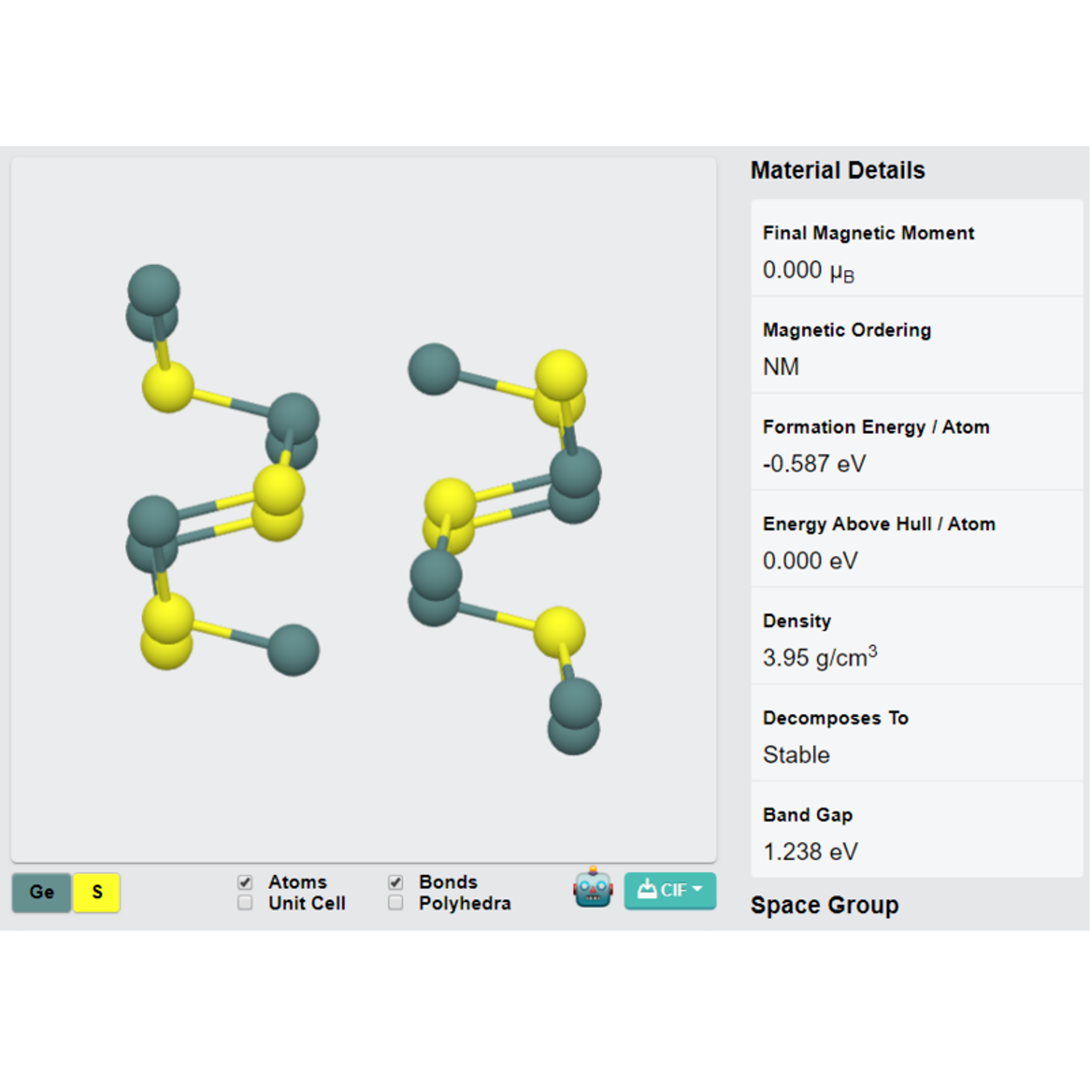The height and width of the screenshot is (1092, 1092).
Task: Click the Magnetic Ordering value NM
Action: click(x=781, y=366)
